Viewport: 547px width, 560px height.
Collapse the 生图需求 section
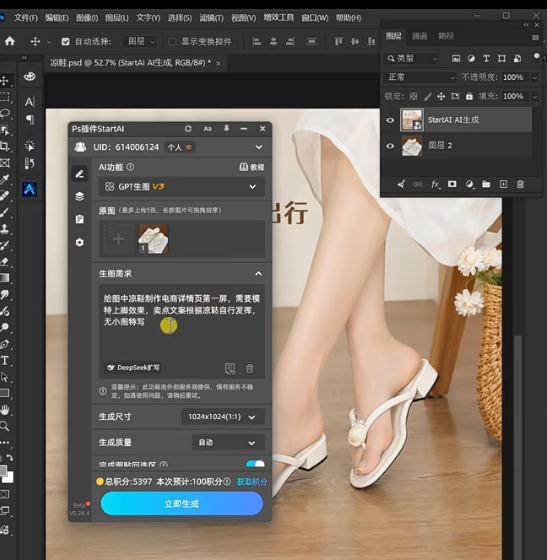coord(259,274)
